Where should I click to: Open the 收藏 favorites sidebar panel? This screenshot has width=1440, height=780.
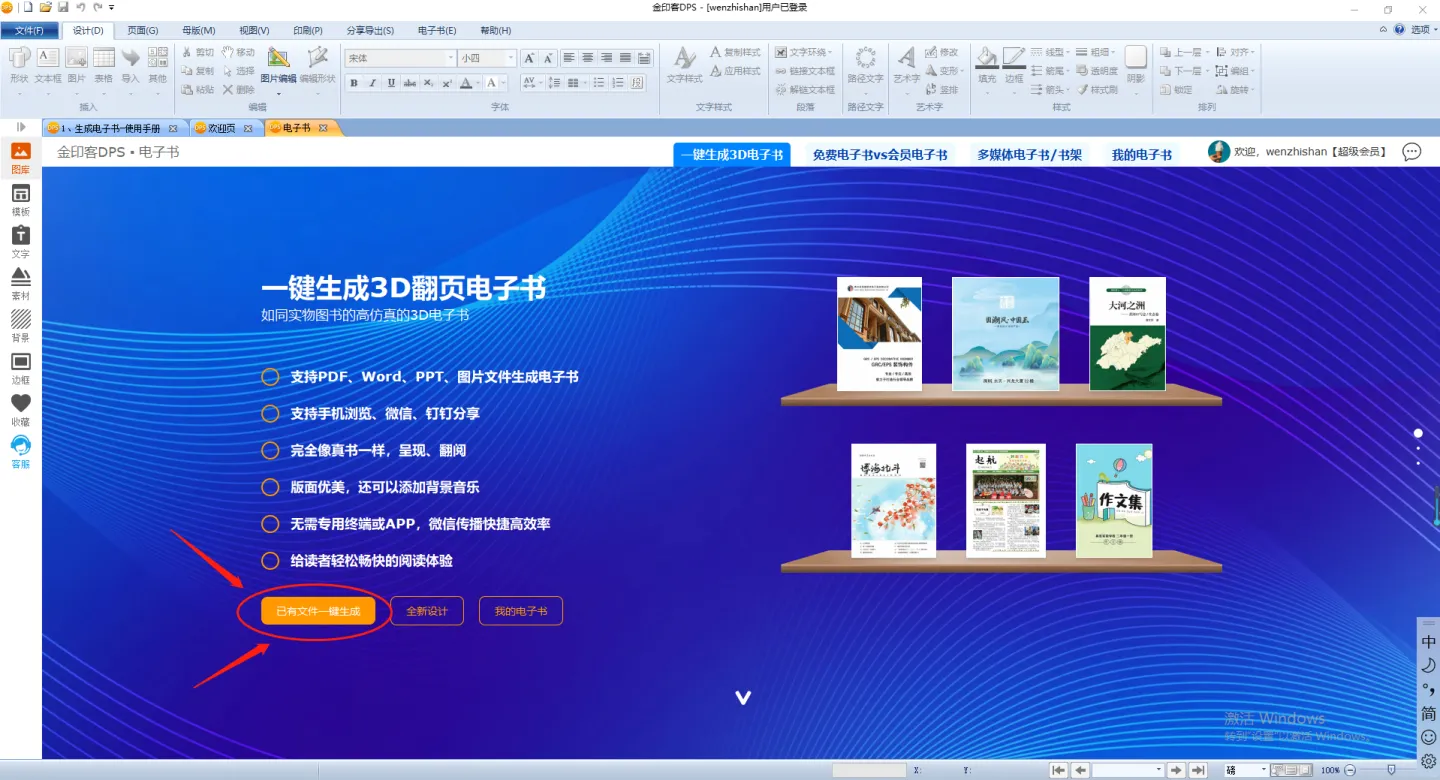(x=20, y=410)
